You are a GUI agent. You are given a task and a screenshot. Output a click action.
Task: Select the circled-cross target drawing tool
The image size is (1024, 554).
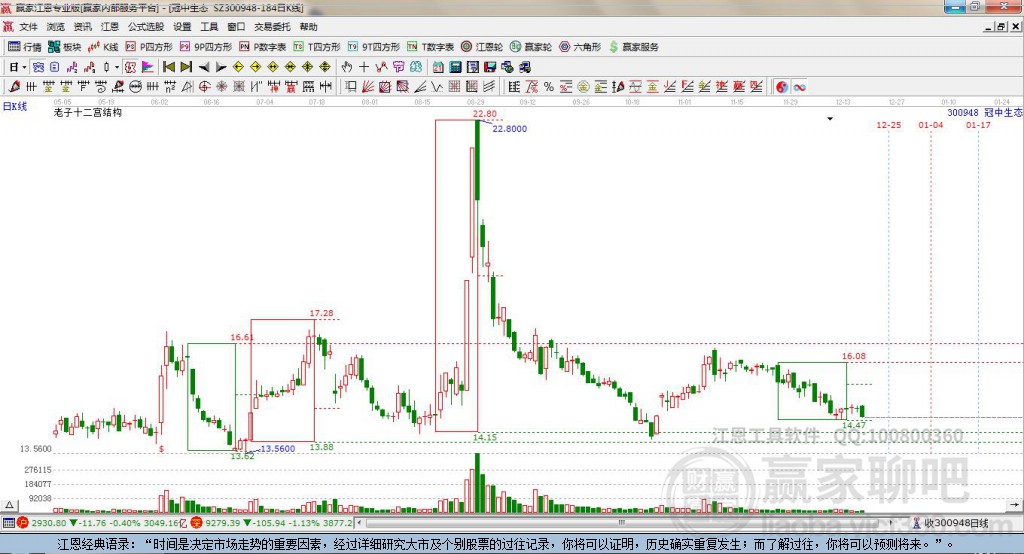(204, 87)
